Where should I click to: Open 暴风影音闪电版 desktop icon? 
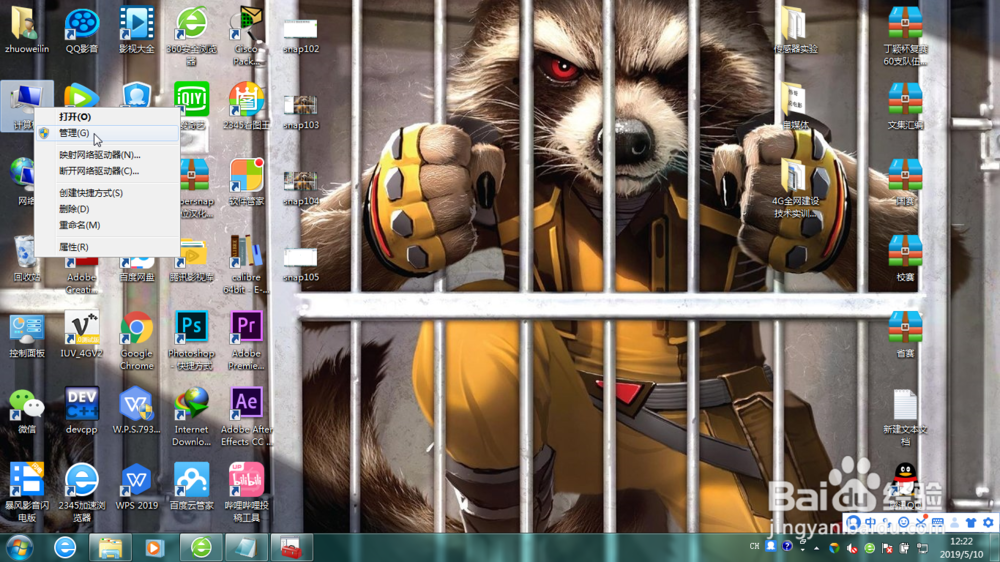26,492
